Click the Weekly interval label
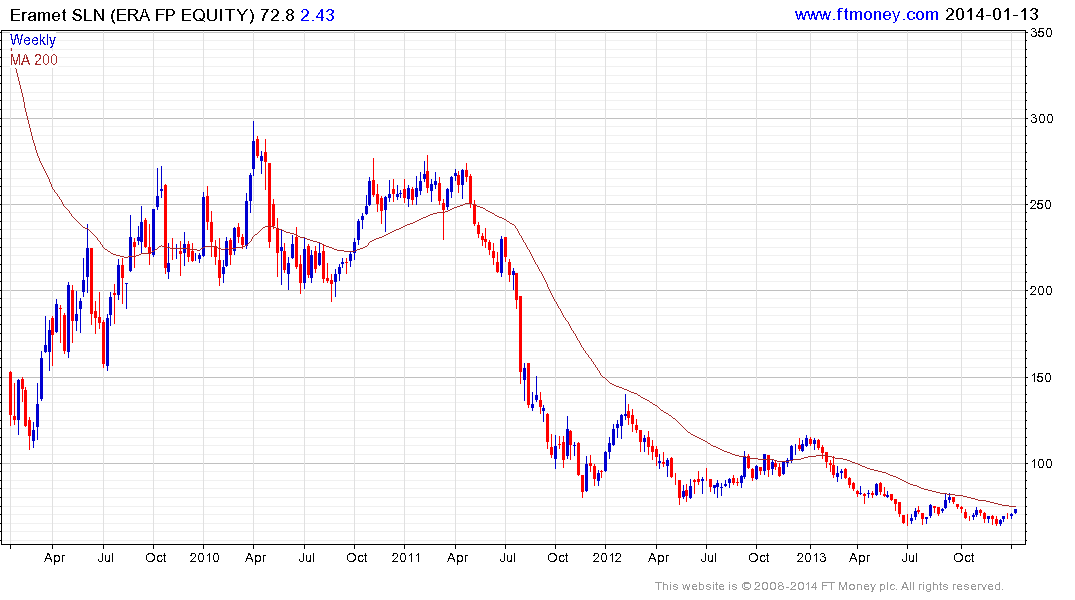Viewport: 1075px width, 600px height. coord(33,40)
